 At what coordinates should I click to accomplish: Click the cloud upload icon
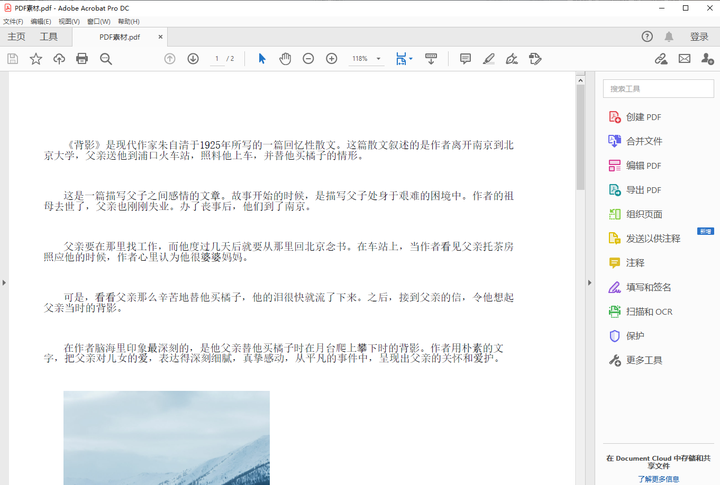pos(59,59)
